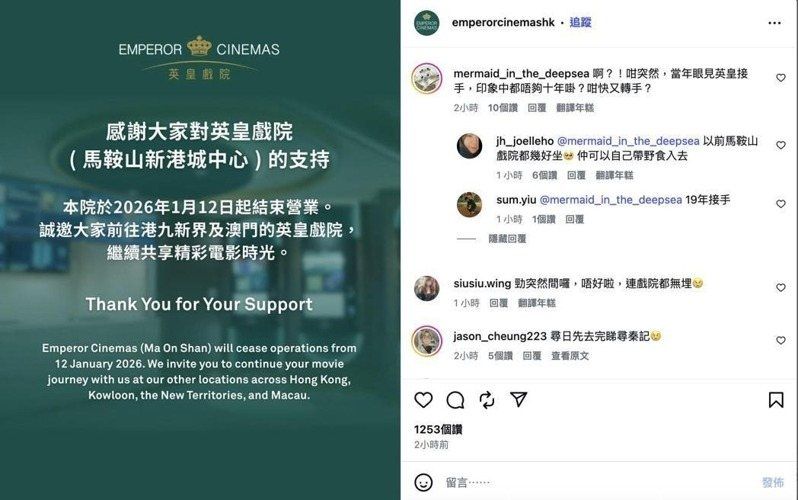View original text on jason_cheung223's comment

[x=570, y=356]
